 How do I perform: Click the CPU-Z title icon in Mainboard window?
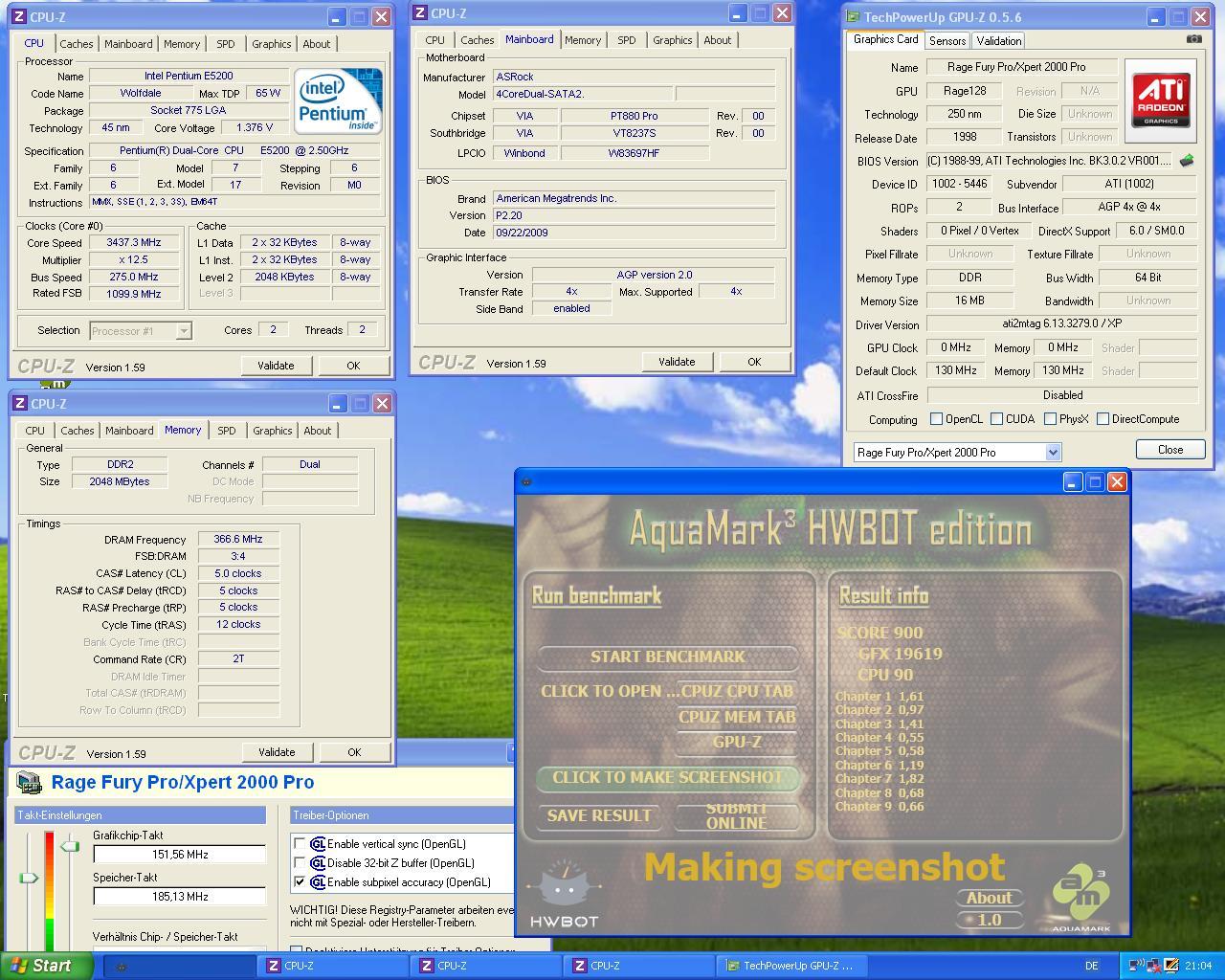click(421, 13)
